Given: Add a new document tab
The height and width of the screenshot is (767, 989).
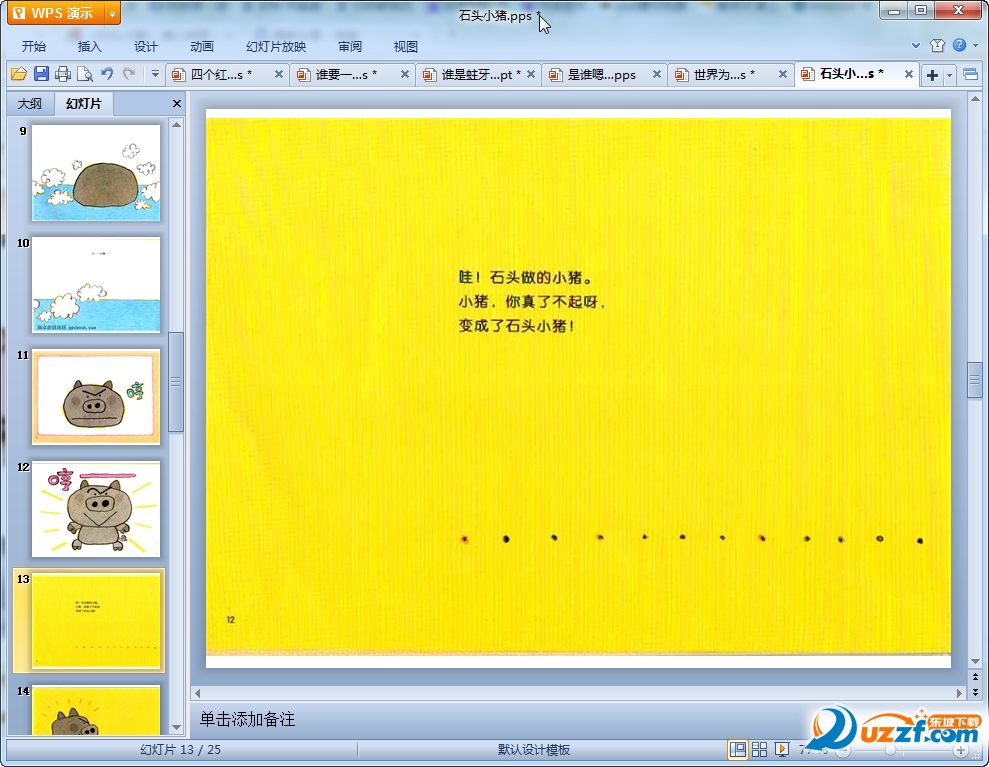Looking at the screenshot, I should (x=932, y=75).
